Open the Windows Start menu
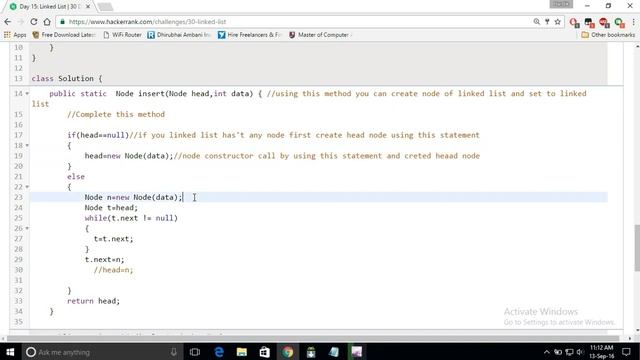 click(10, 352)
